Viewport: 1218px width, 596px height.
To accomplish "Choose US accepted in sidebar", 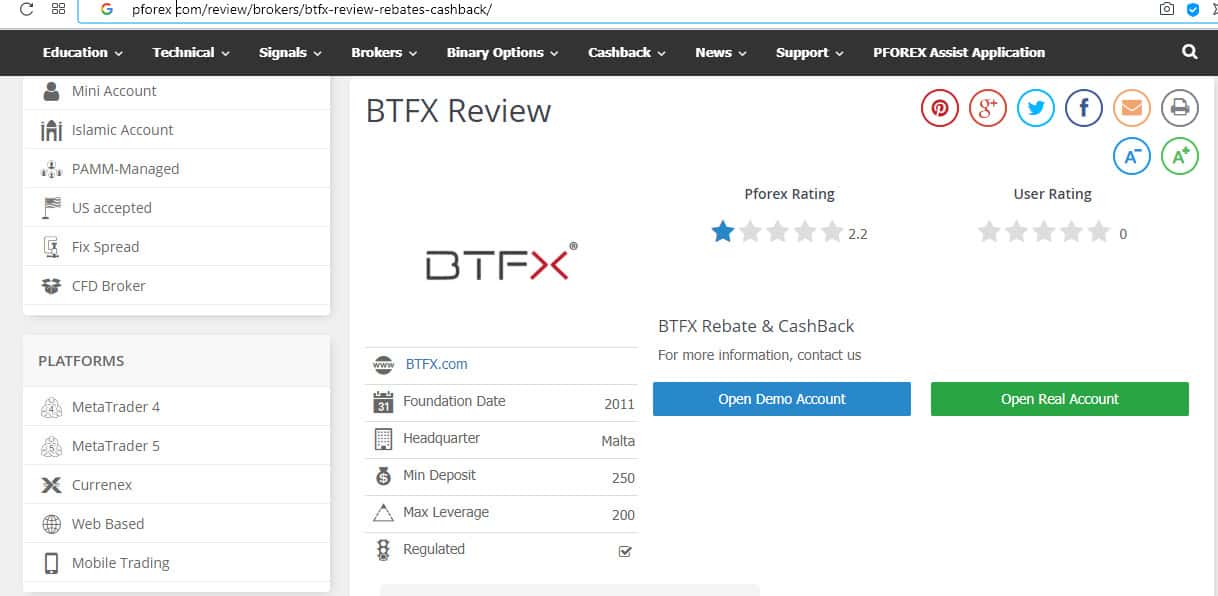I will click(x=112, y=208).
